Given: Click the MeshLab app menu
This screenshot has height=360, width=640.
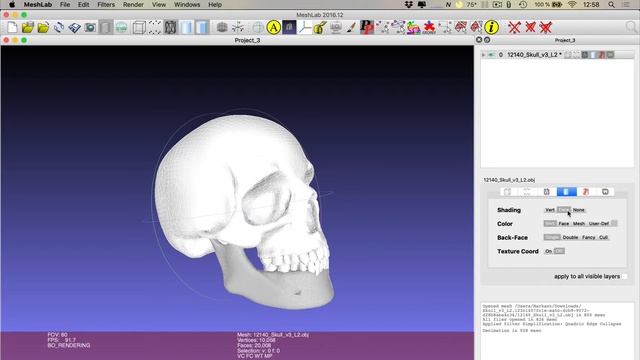Looking at the screenshot, I should (38, 5).
